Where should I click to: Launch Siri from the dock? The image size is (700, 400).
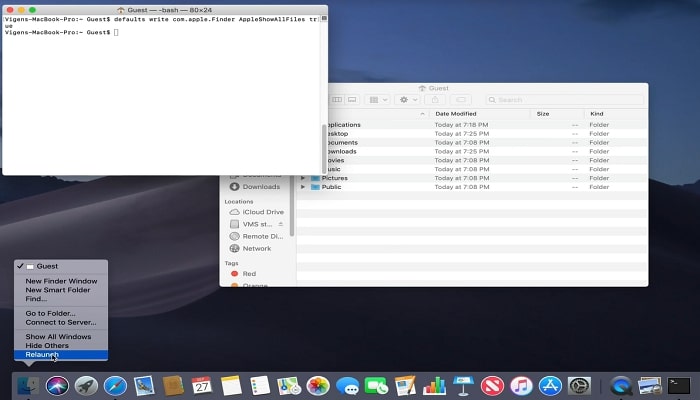point(57,385)
